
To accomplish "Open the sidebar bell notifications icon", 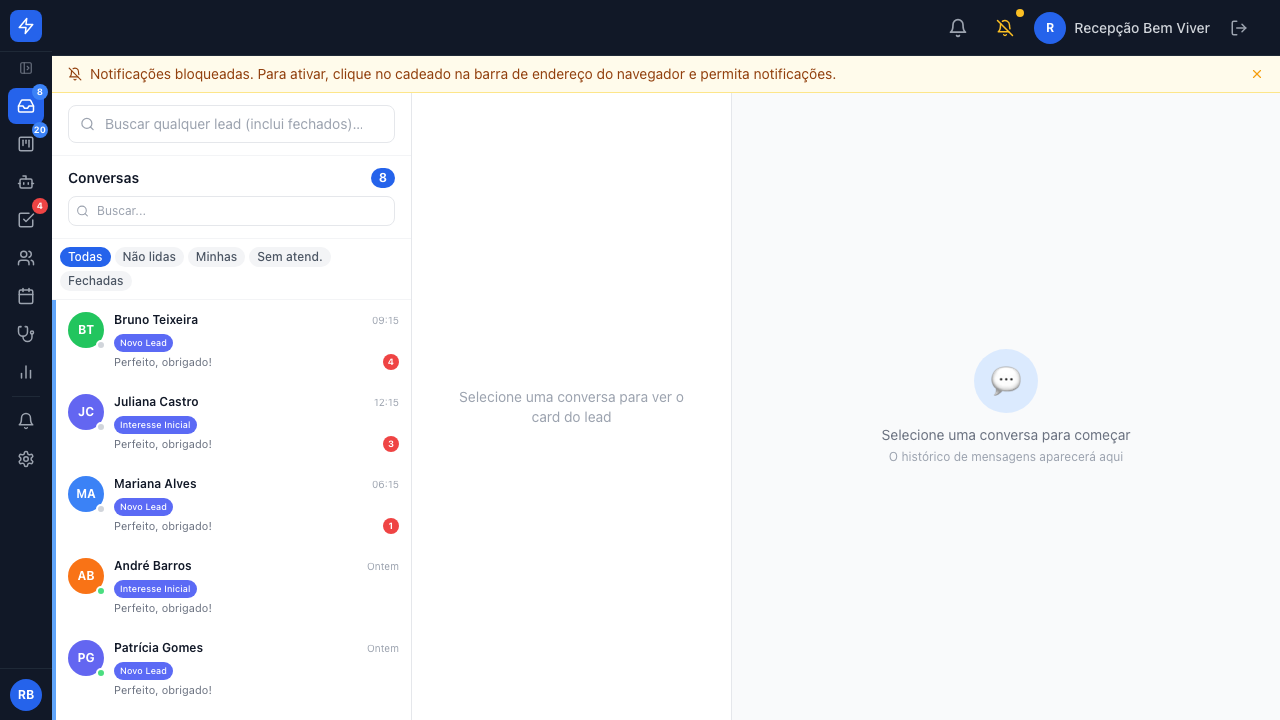I will [26, 421].
